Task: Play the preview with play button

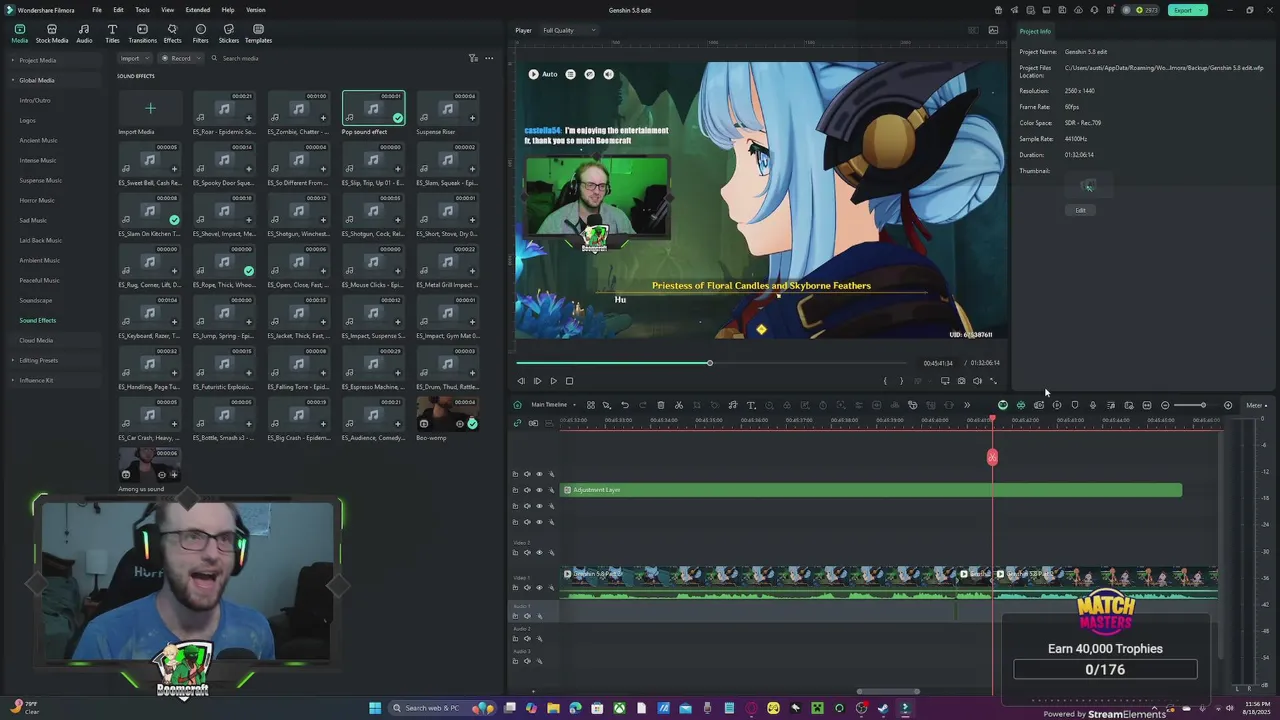Action: [x=553, y=381]
